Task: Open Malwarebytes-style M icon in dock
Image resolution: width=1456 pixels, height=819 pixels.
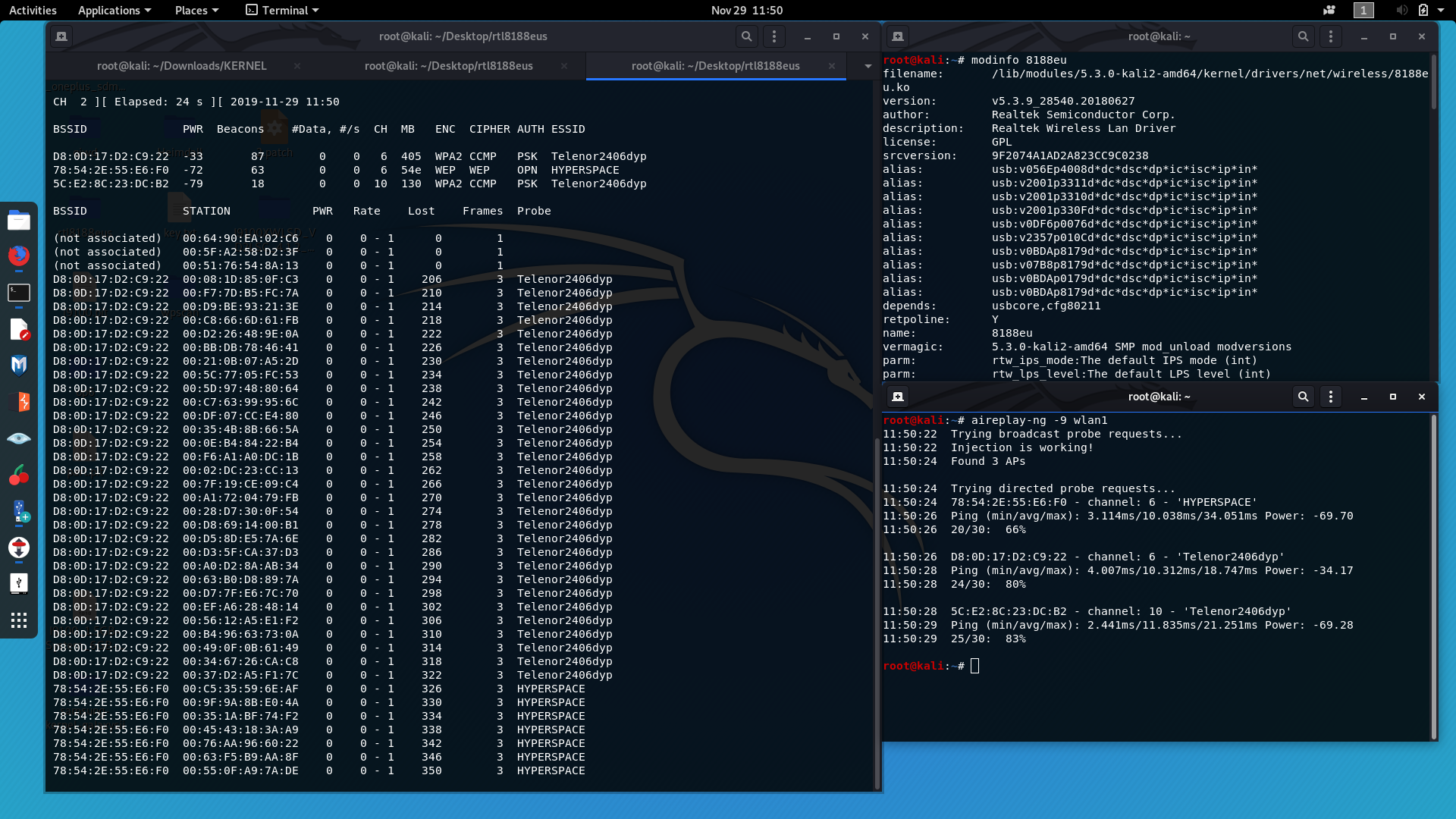Action: pyautogui.click(x=19, y=366)
